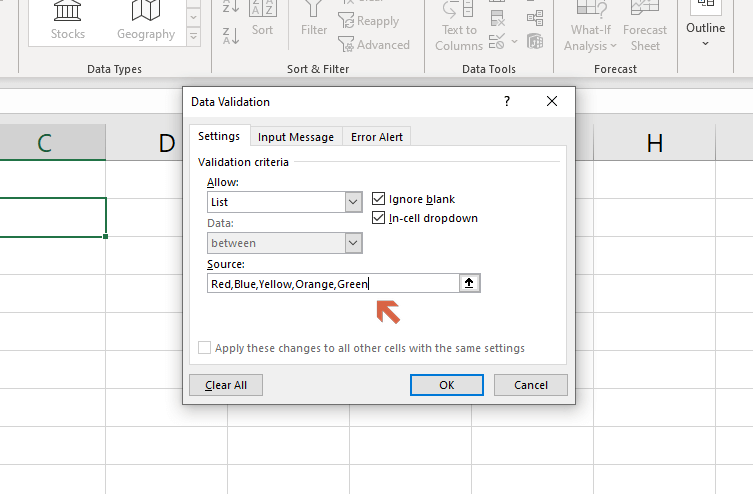Viewport: 753px width, 494px height.
Task: Toggle In-cell dropdown checkbox
Action: [x=378, y=218]
